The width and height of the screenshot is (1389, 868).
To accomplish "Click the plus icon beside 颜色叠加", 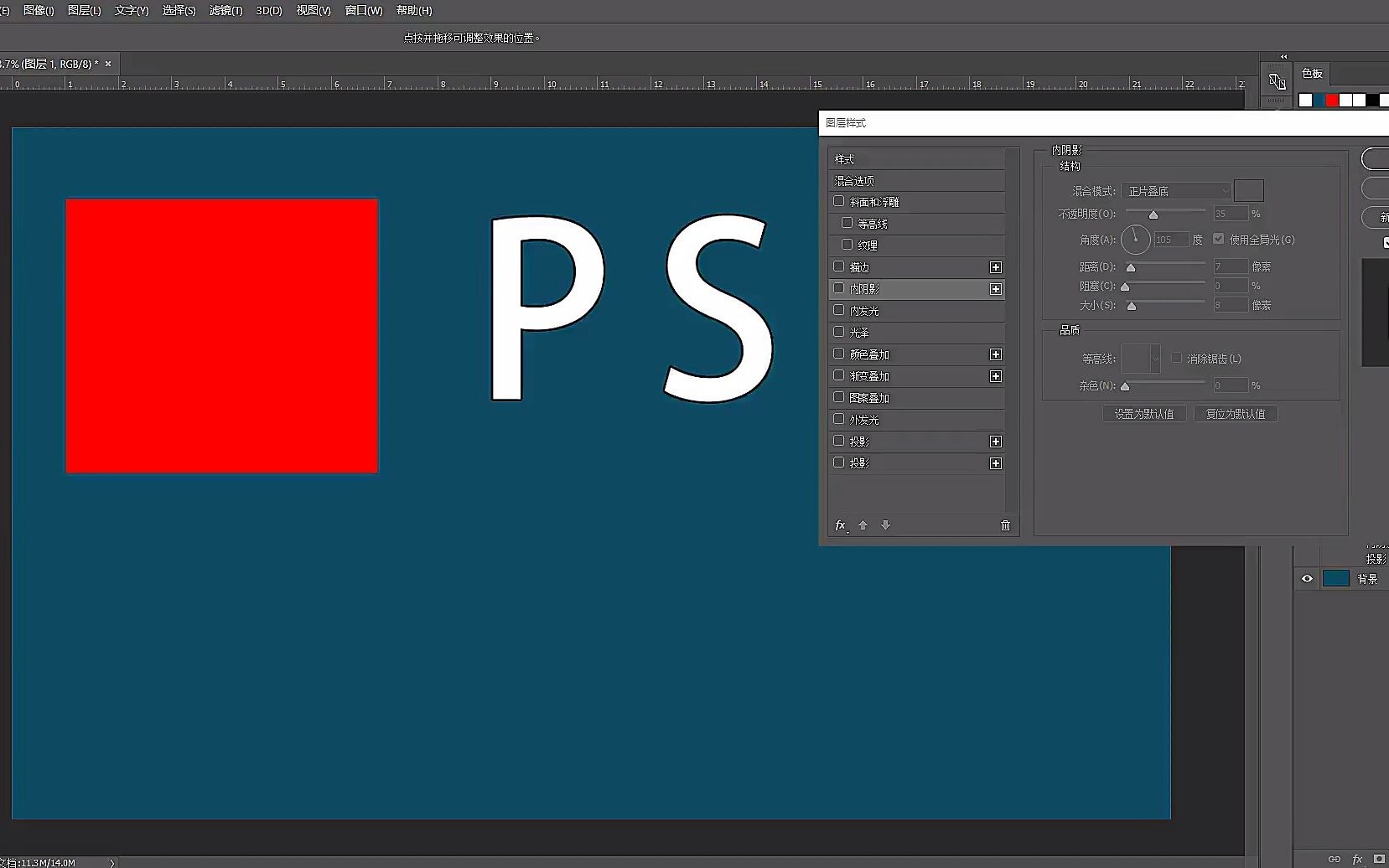I will [x=996, y=354].
